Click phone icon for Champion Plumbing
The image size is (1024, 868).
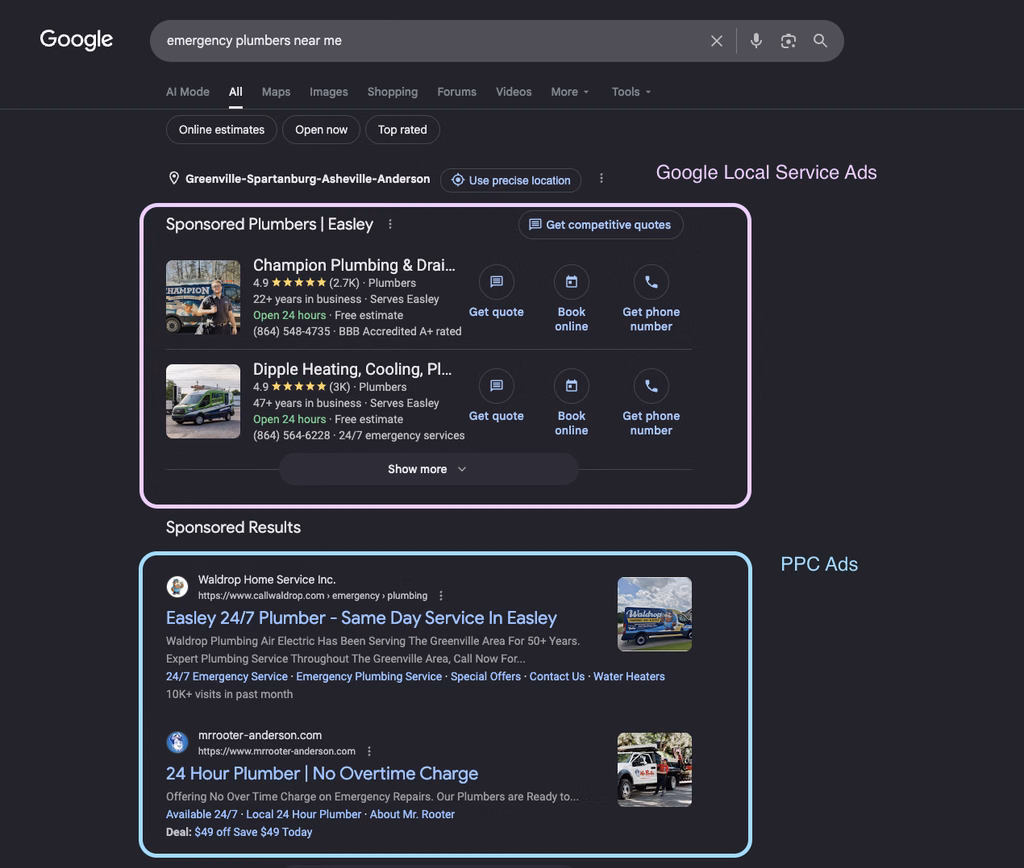(651, 281)
